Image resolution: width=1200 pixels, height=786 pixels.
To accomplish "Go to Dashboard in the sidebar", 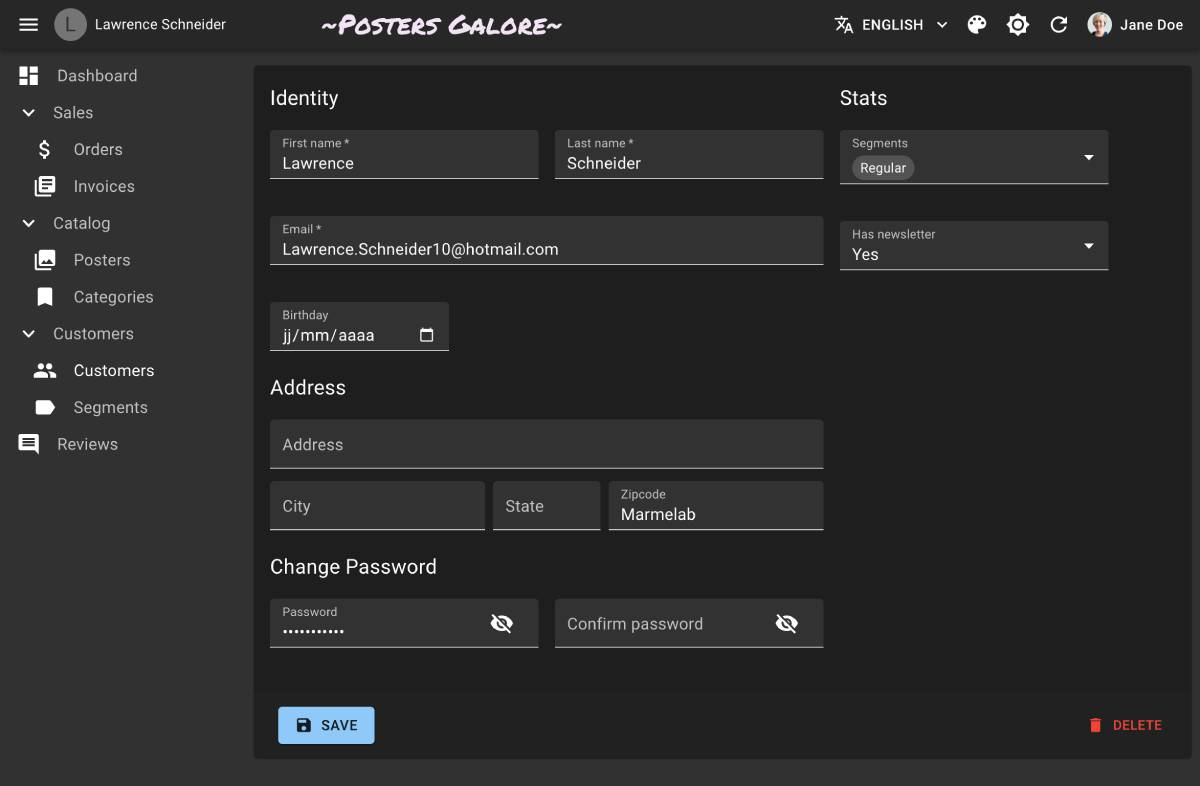I will pyautogui.click(x=96, y=76).
